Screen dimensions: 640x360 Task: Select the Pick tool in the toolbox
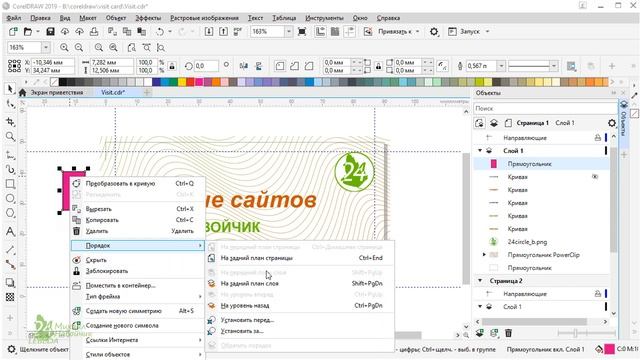pos(10,89)
